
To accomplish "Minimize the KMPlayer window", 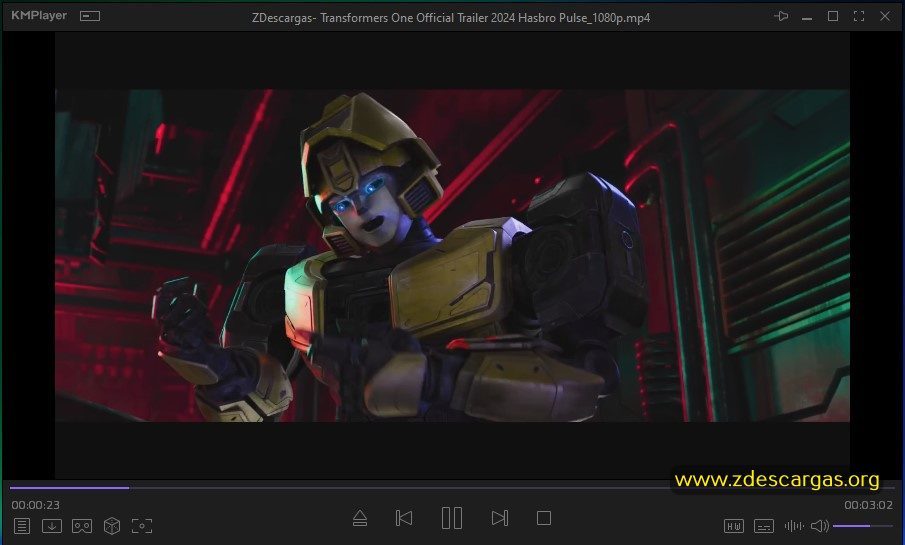I will tap(807, 18).
